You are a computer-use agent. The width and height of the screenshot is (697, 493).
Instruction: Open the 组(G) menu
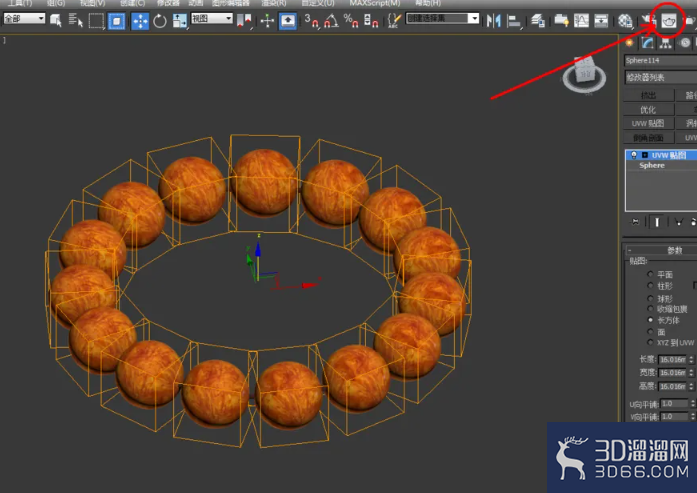click(56, 3)
